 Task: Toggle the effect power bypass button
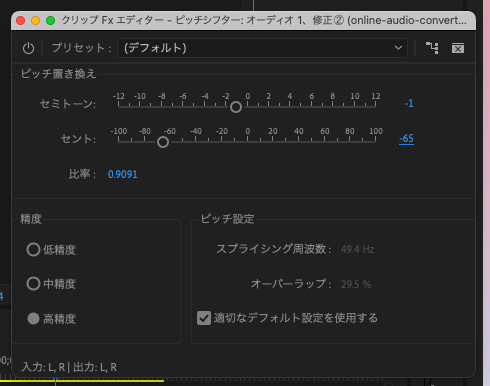click(28, 48)
